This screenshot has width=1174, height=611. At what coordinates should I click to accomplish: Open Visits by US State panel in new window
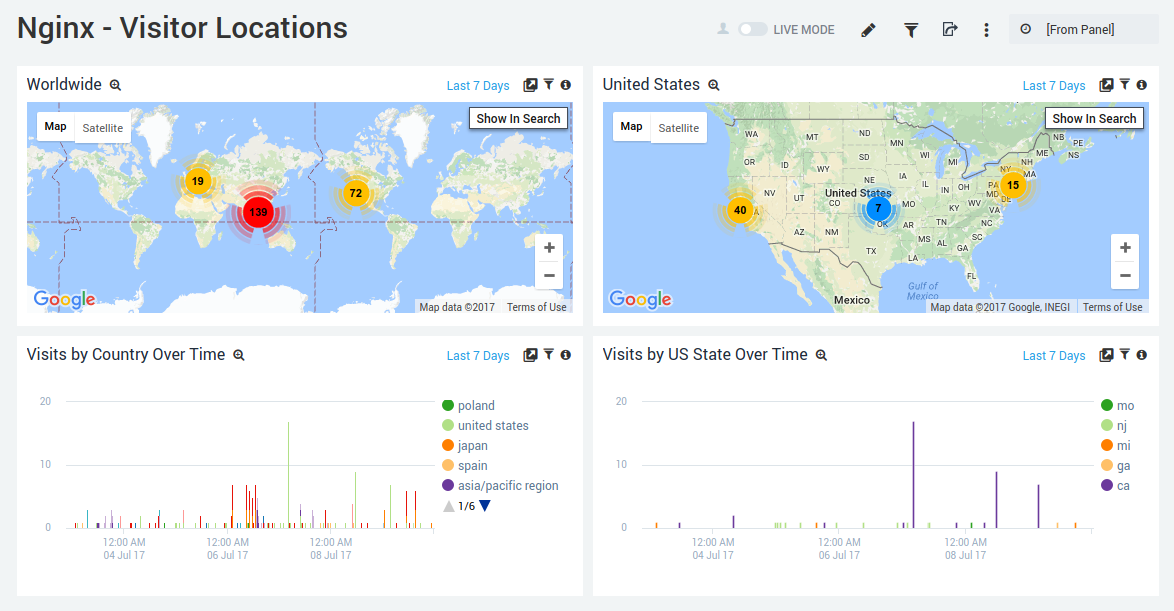coord(1106,355)
